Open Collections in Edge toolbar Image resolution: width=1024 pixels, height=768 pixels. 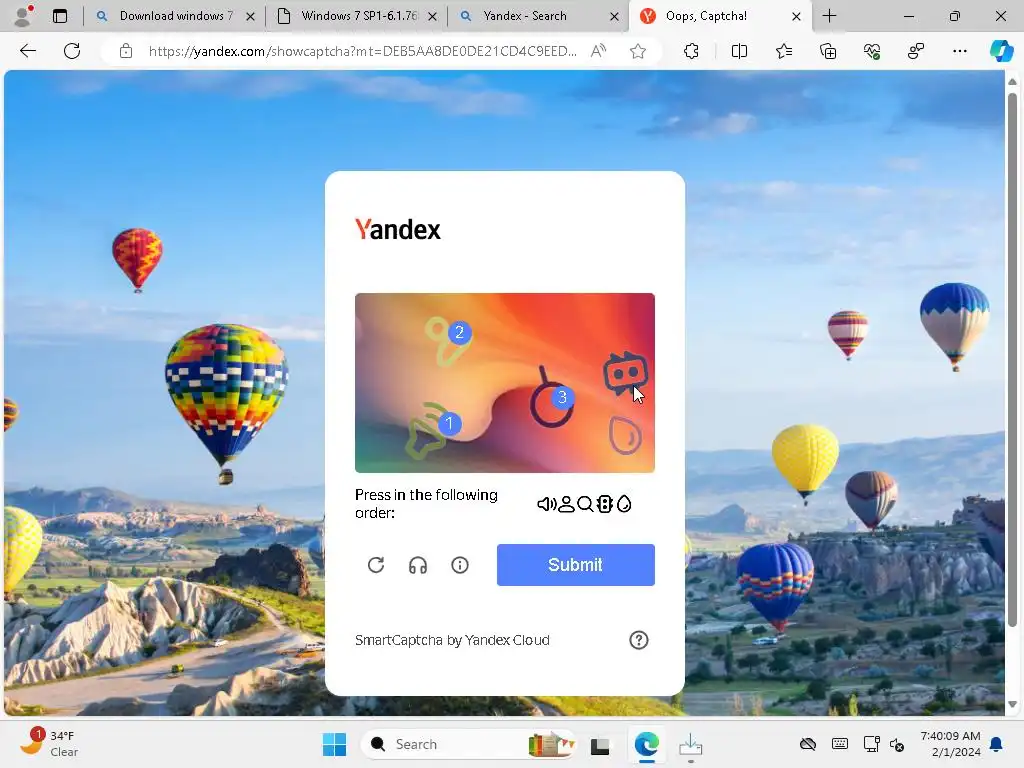(827, 51)
